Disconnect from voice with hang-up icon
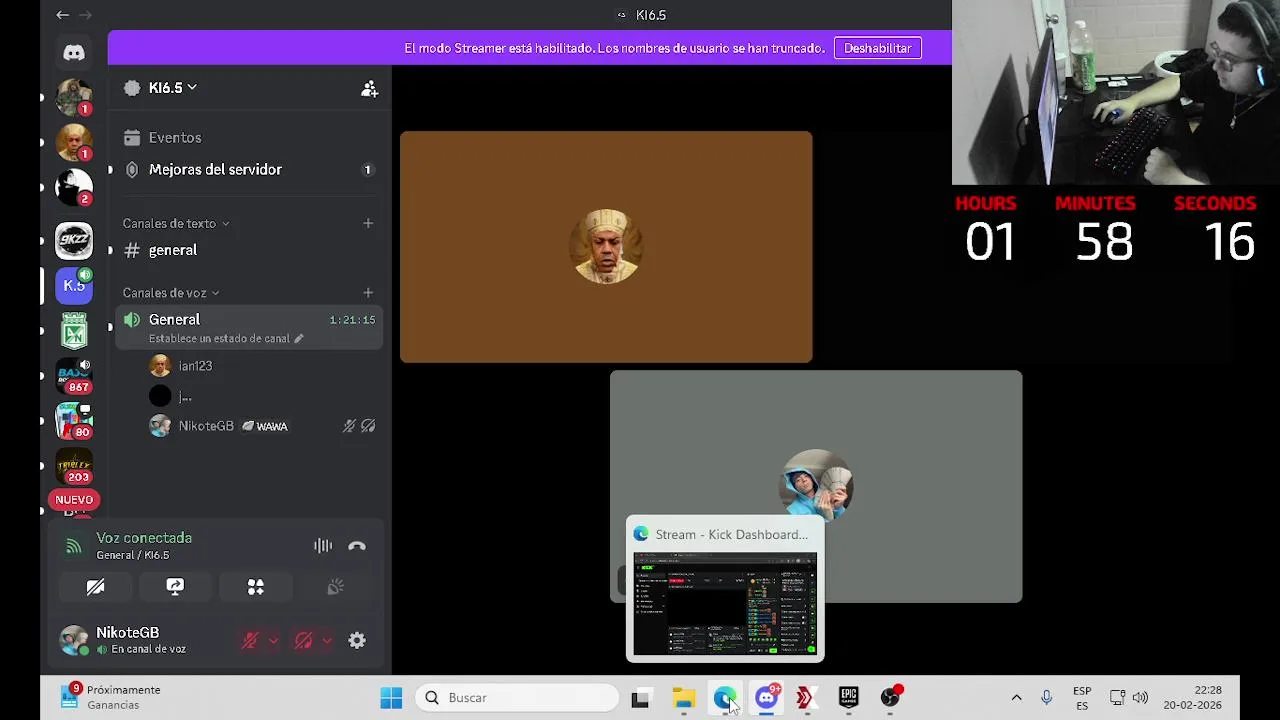 pyautogui.click(x=357, y=546)
